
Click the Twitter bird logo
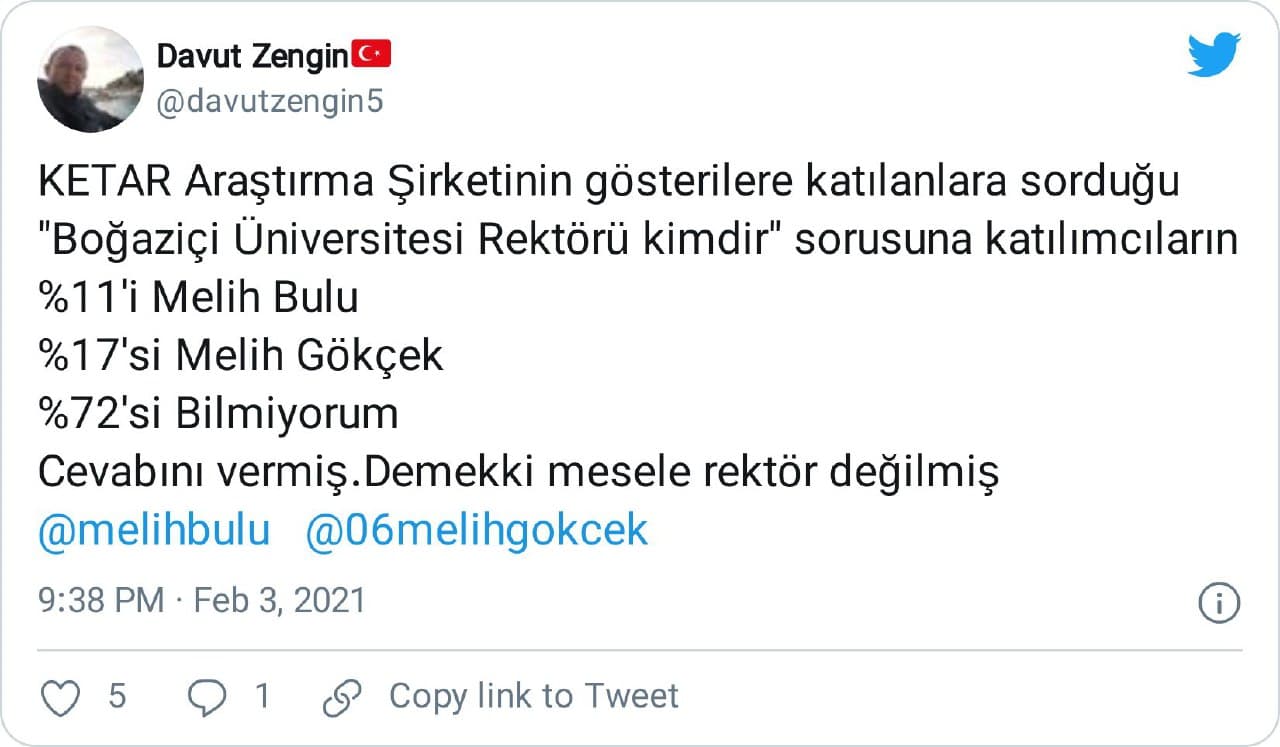[x=1214, y=54]
